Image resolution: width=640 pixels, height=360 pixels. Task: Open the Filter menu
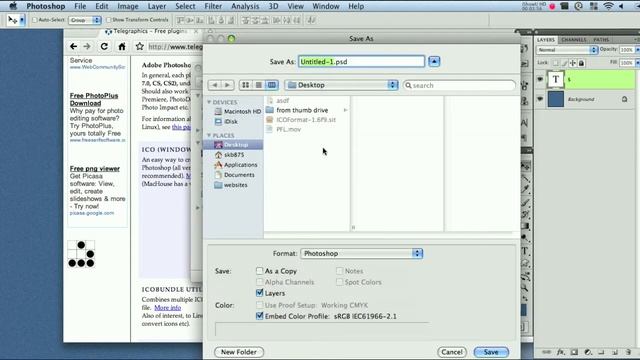pos(213,6)
